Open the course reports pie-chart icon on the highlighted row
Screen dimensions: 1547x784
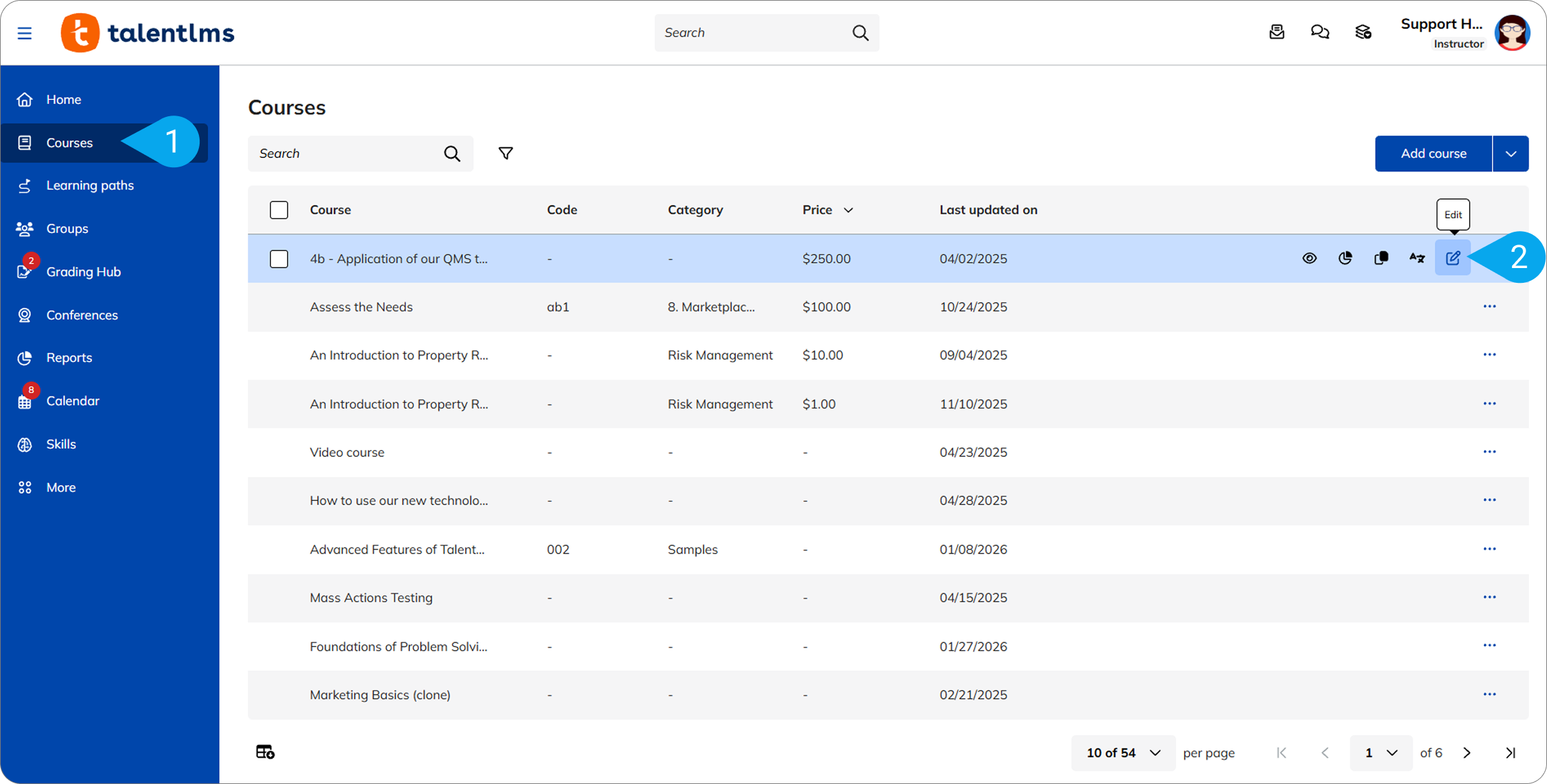[x=1345, y=258]
